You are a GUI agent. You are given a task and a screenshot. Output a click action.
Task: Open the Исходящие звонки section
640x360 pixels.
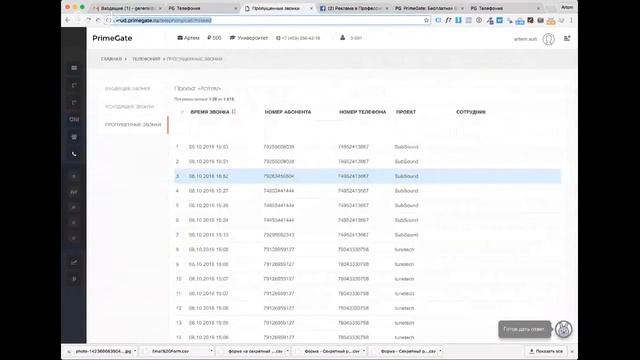pyautogui.click(x=129, y=107)
